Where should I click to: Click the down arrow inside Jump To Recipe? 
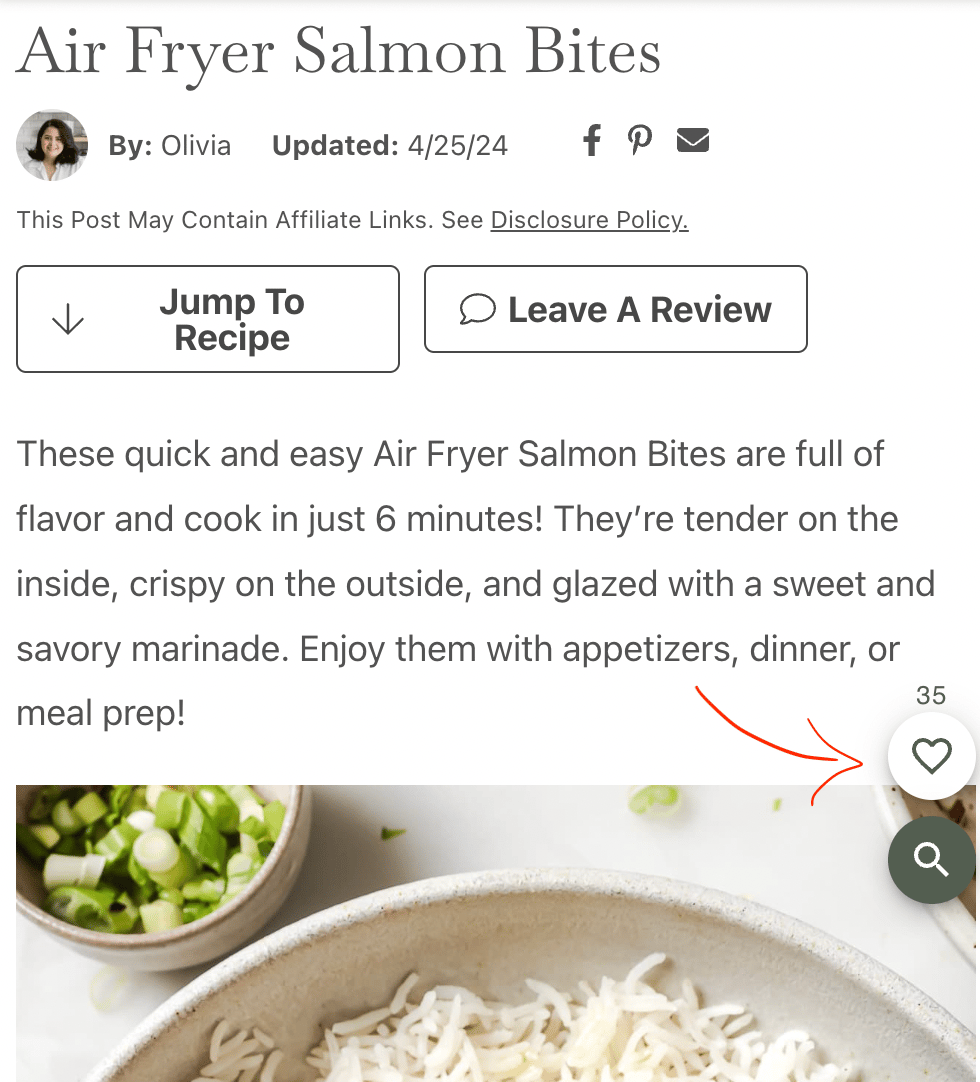[68, 319]
